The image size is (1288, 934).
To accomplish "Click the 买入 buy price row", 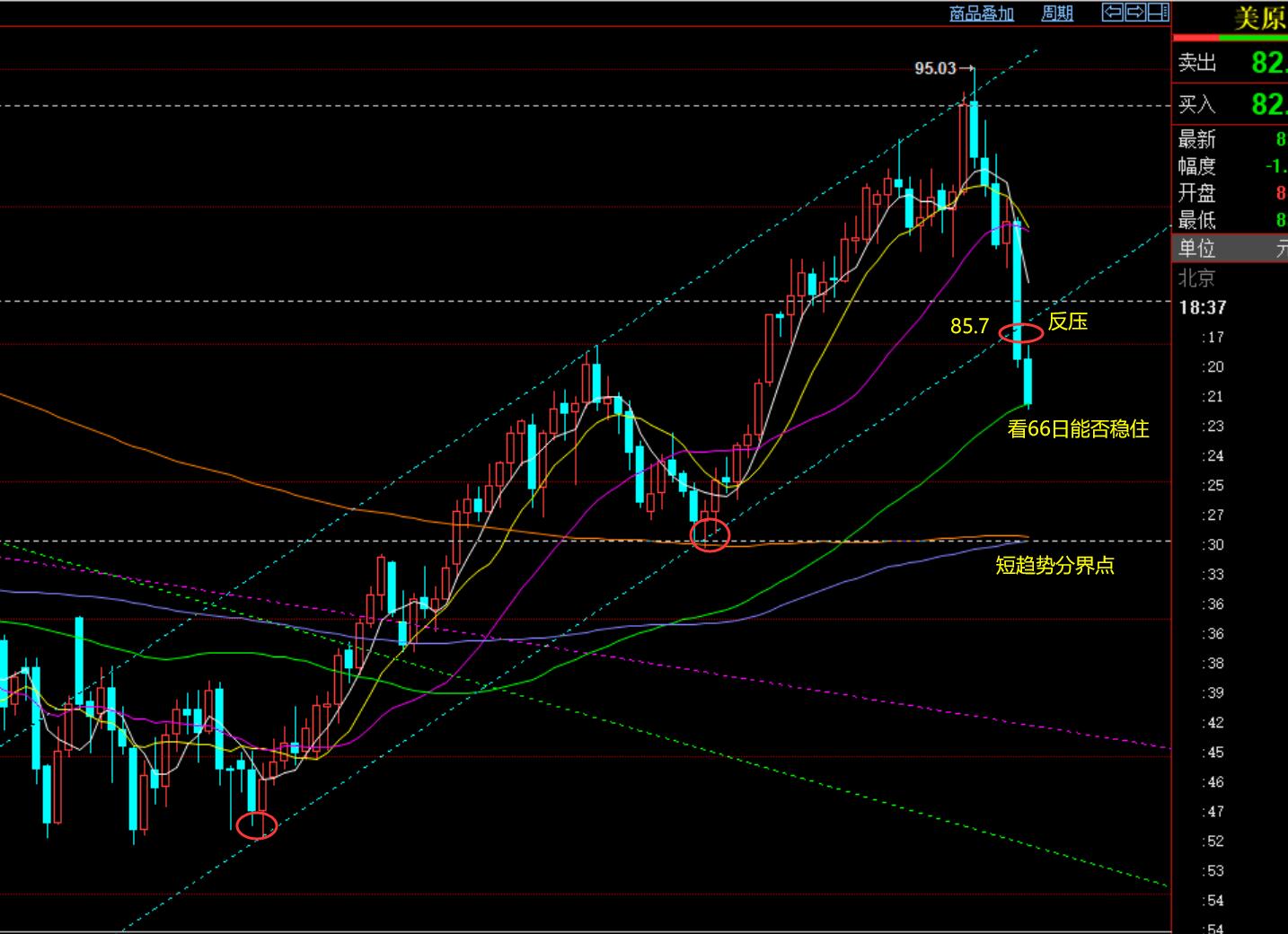I will [x=1230, y=104].
